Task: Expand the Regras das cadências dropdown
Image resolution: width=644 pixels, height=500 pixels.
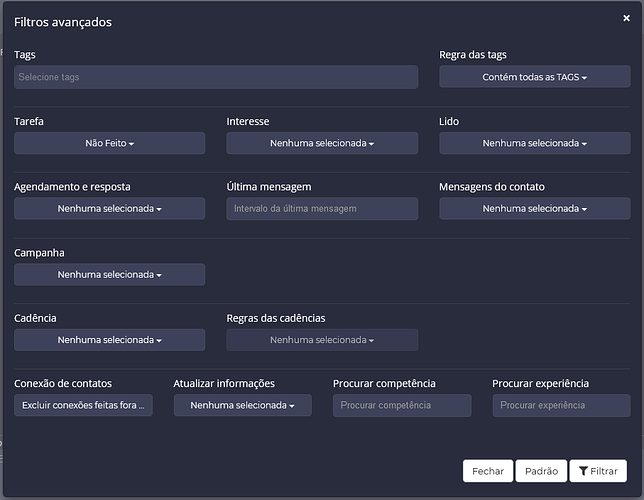Action: (322, 340)
